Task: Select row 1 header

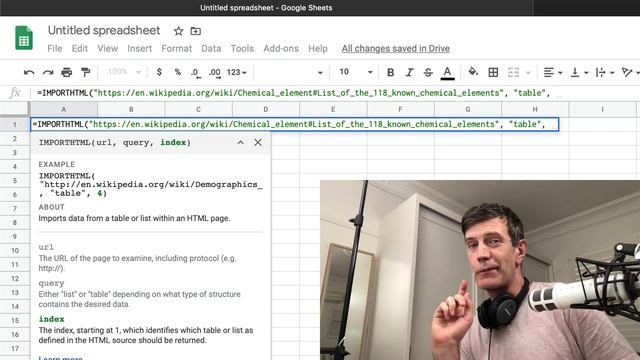Action: point(15,124)
